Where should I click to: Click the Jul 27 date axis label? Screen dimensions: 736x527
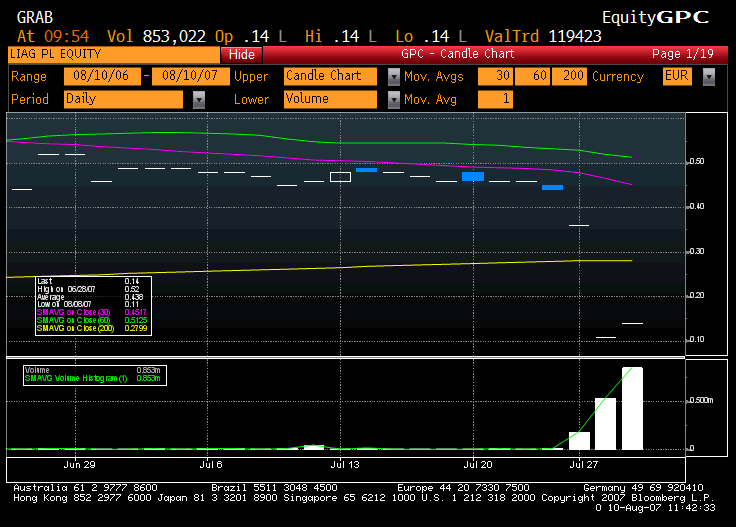tap(583, 465)
